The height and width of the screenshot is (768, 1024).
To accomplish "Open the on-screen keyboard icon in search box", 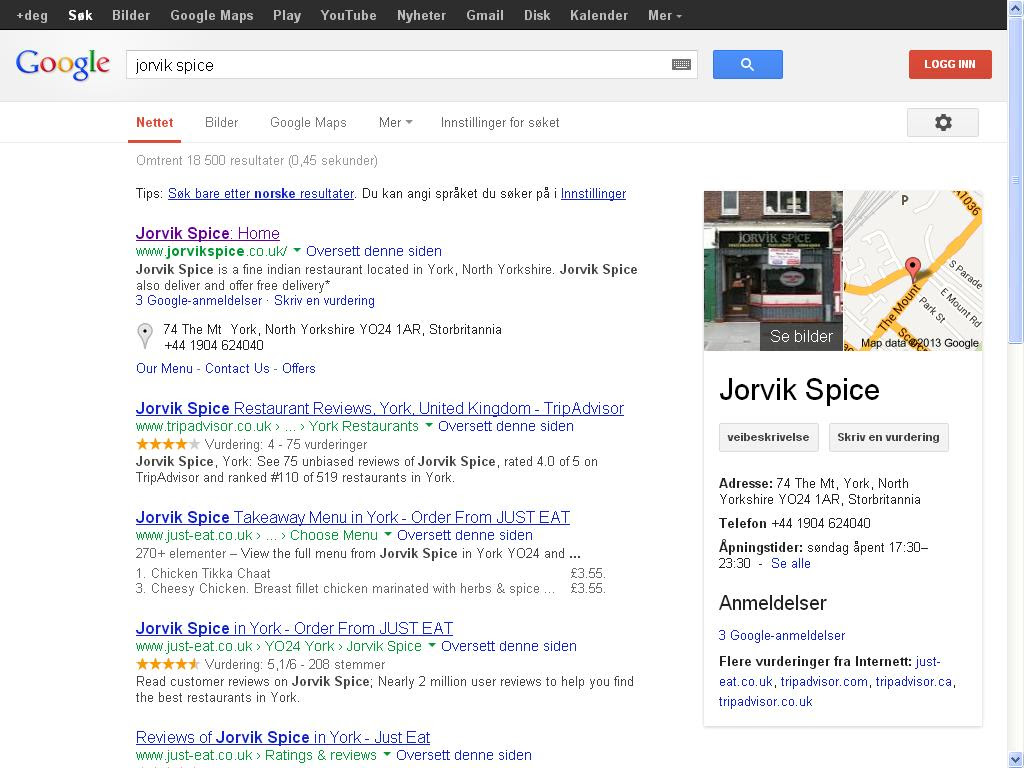I will click(681, 64).
